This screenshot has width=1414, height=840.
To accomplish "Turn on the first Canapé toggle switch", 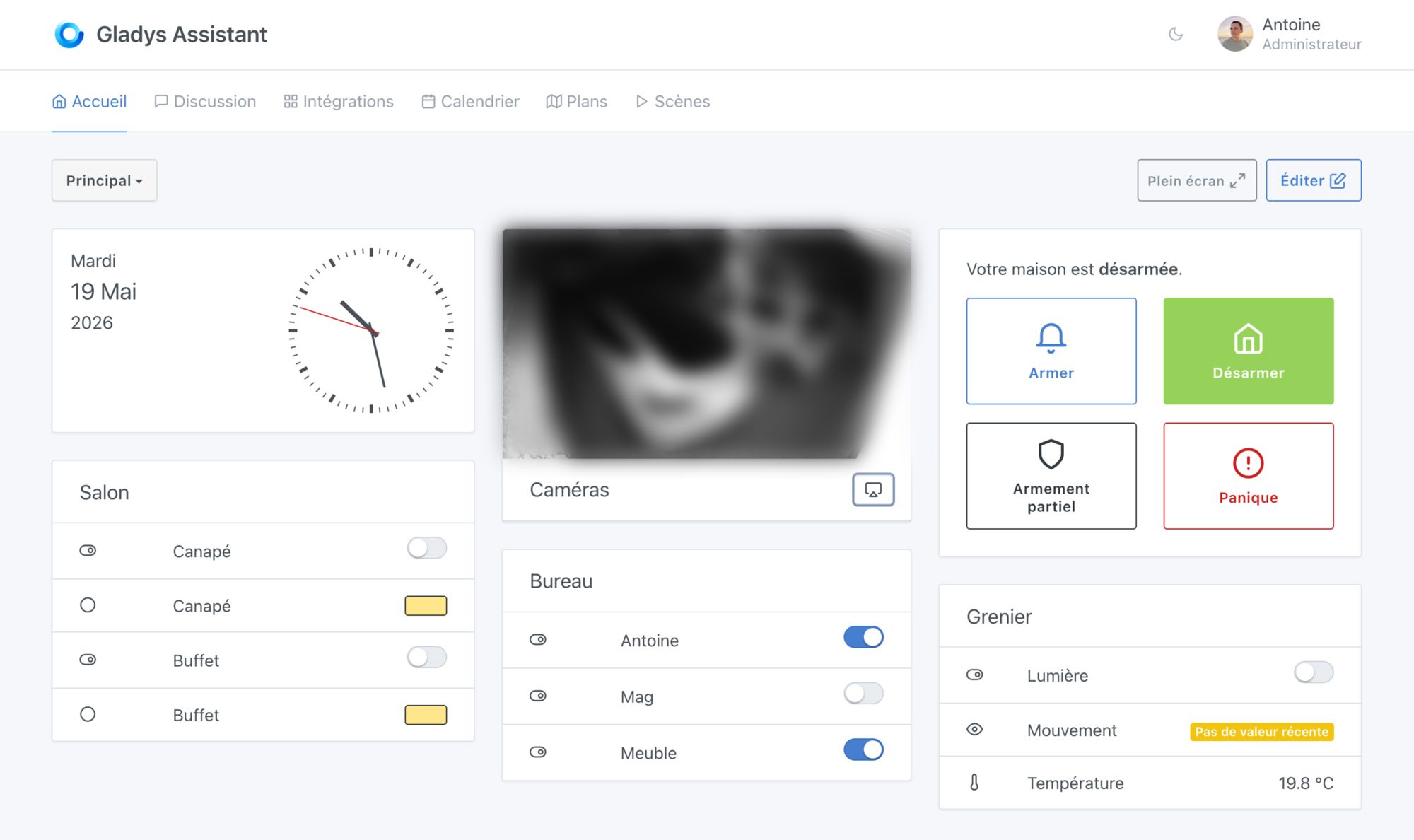I will pos(427,548).
